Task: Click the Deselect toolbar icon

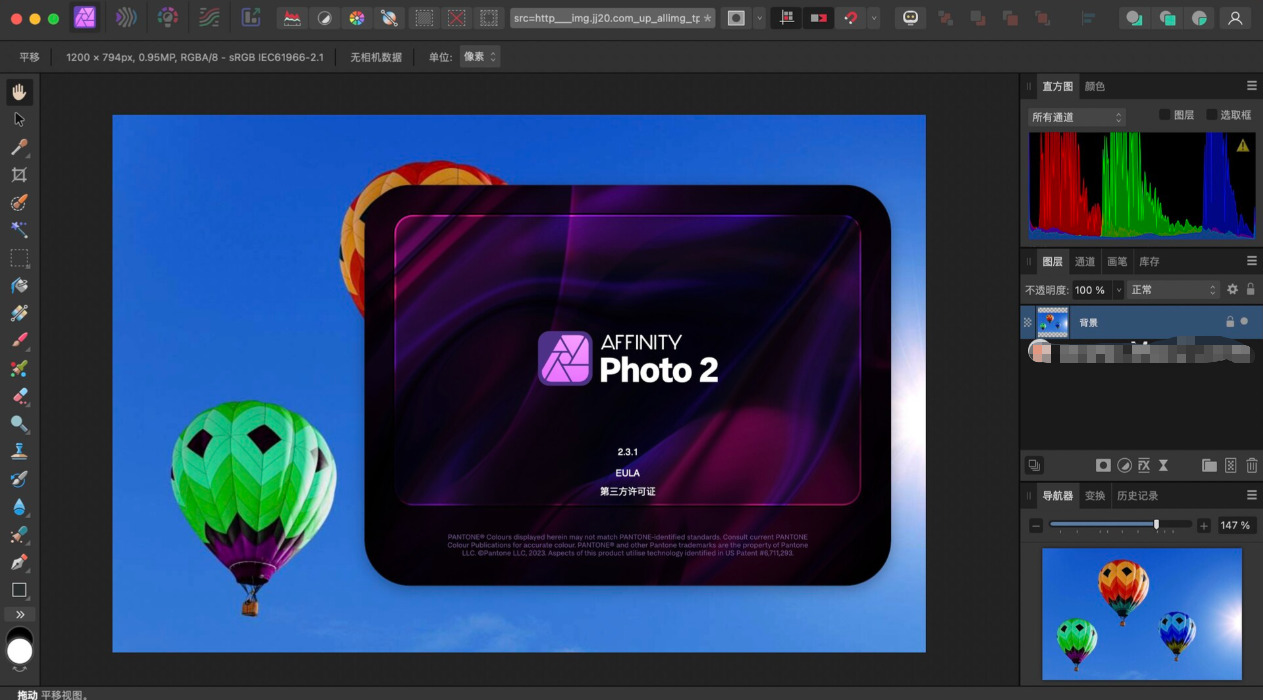Action: pyautogui.click(x=457, y=18)
